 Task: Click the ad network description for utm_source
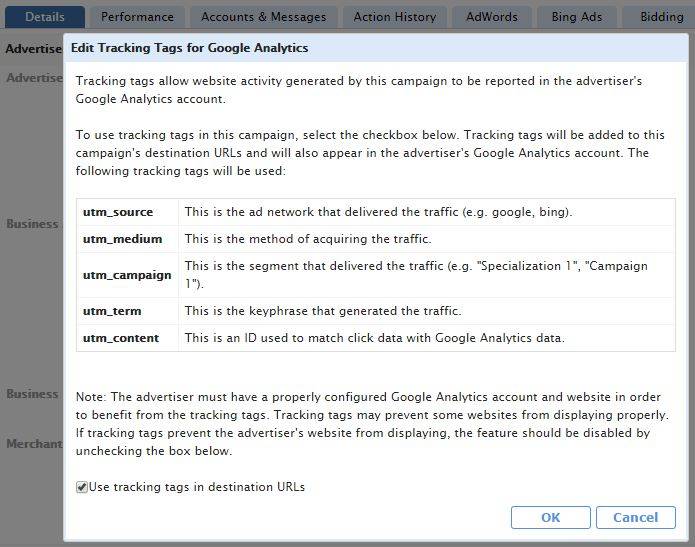coord(379,212)
